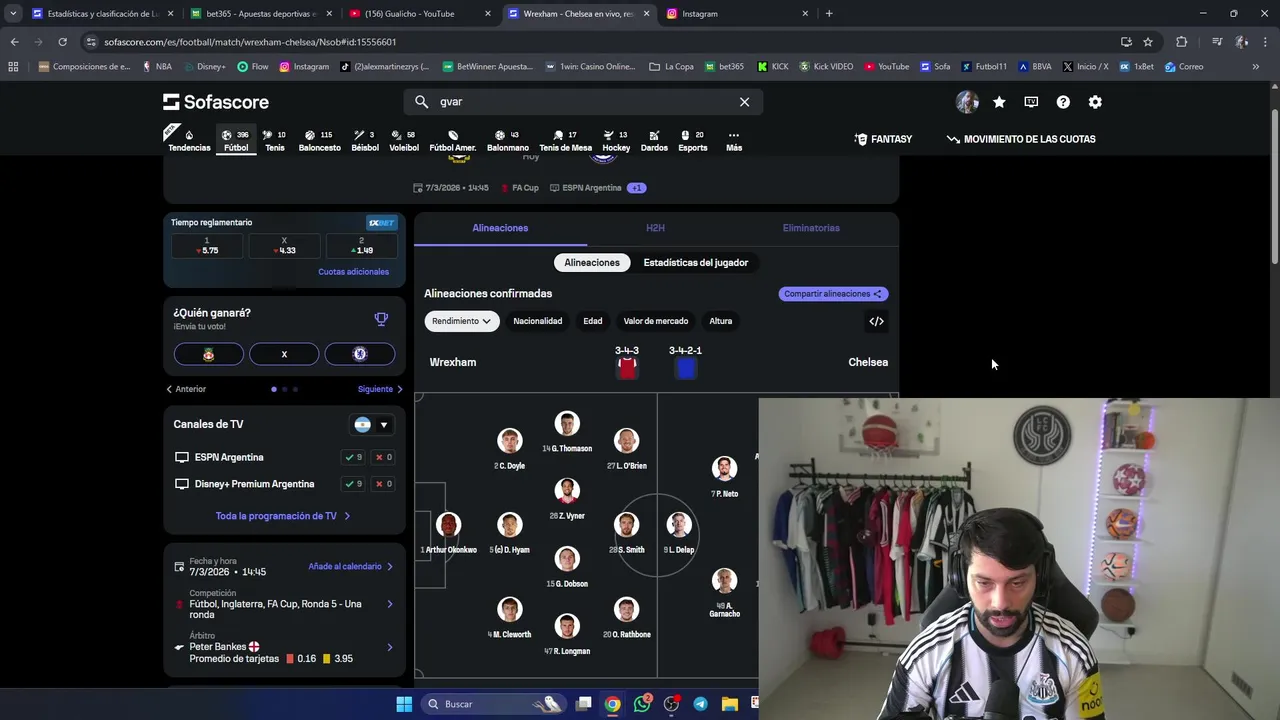Select Estadísticas del jugador sub-tab

(x=696, y=263)
